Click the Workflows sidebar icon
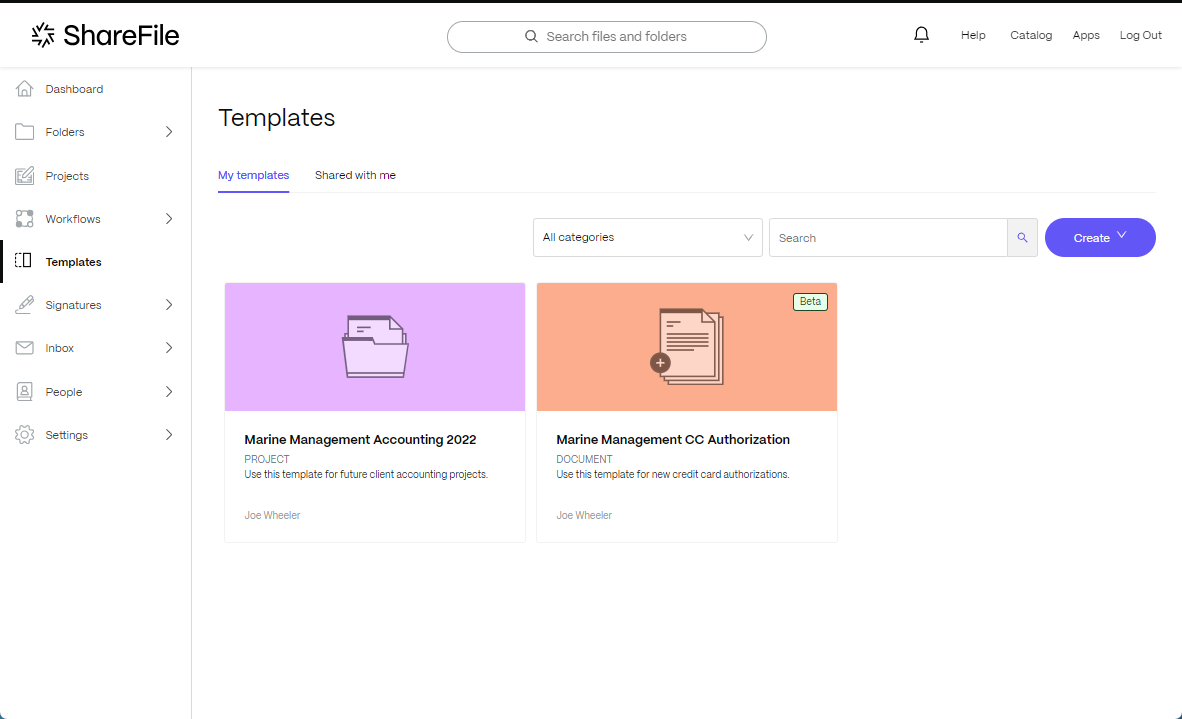 point(24,219)
